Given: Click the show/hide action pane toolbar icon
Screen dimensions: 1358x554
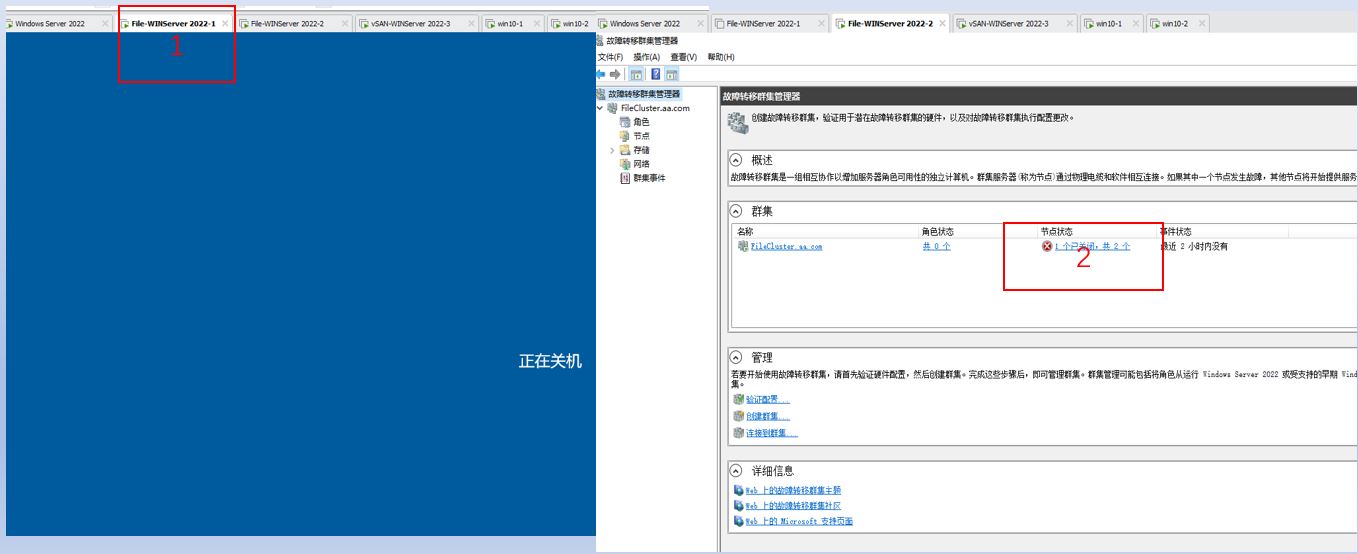Looking at the screenshot, I should pos(672,74).
